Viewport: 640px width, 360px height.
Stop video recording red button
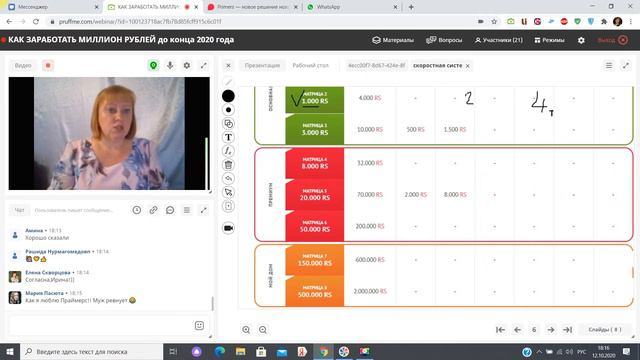[x=48, y=65]
